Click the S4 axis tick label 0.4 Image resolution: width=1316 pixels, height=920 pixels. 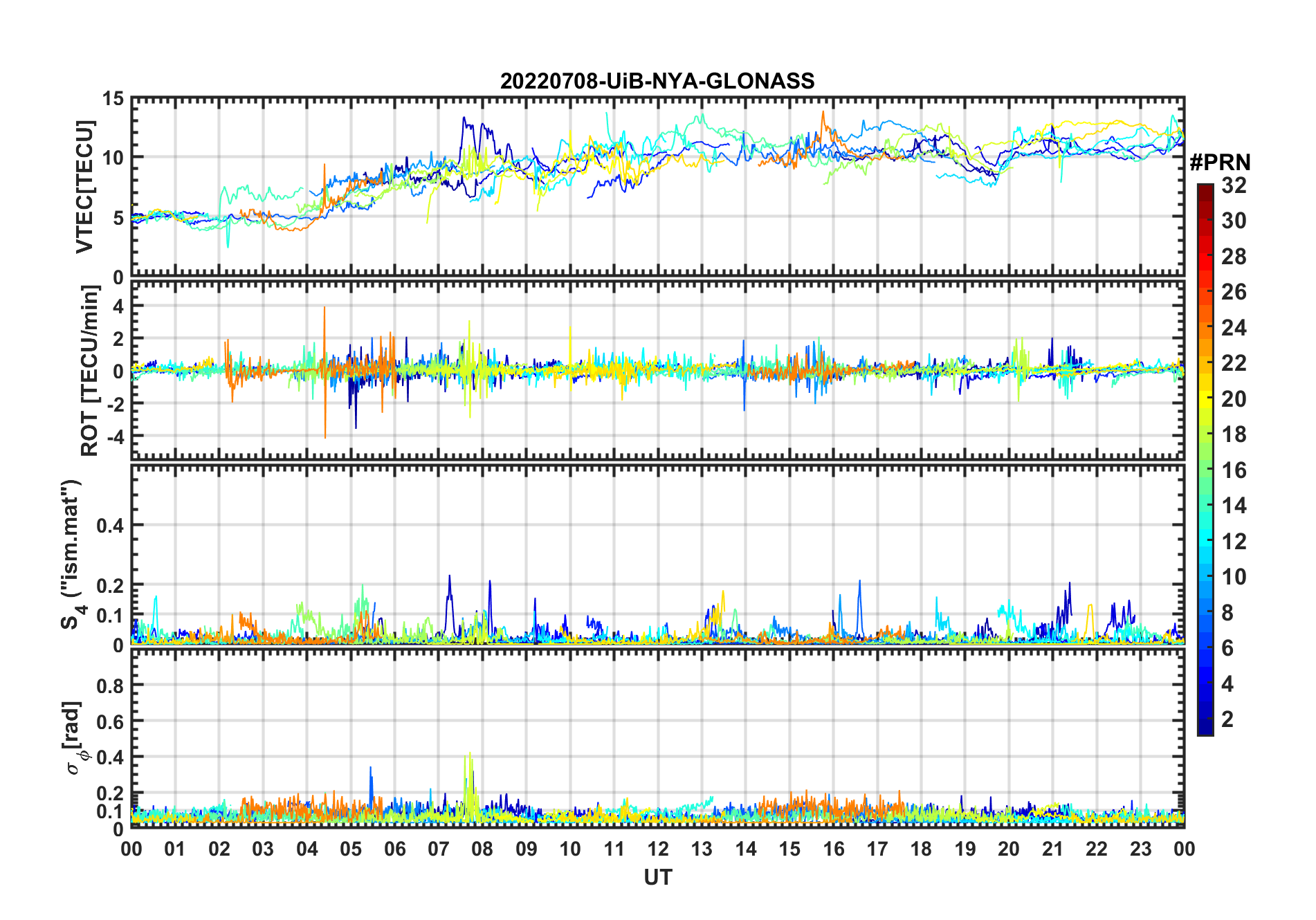click(x=110, y=526)
